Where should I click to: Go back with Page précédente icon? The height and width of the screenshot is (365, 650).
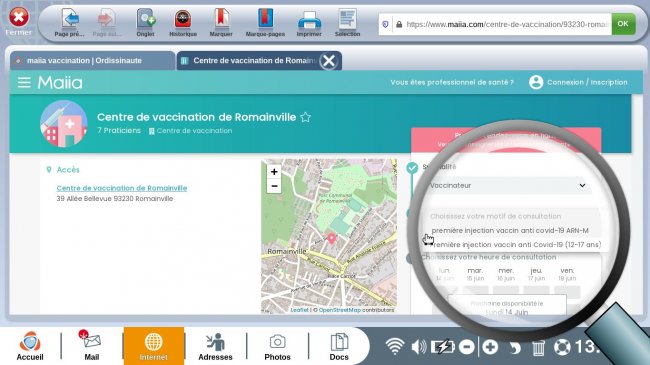coord(70,19)
